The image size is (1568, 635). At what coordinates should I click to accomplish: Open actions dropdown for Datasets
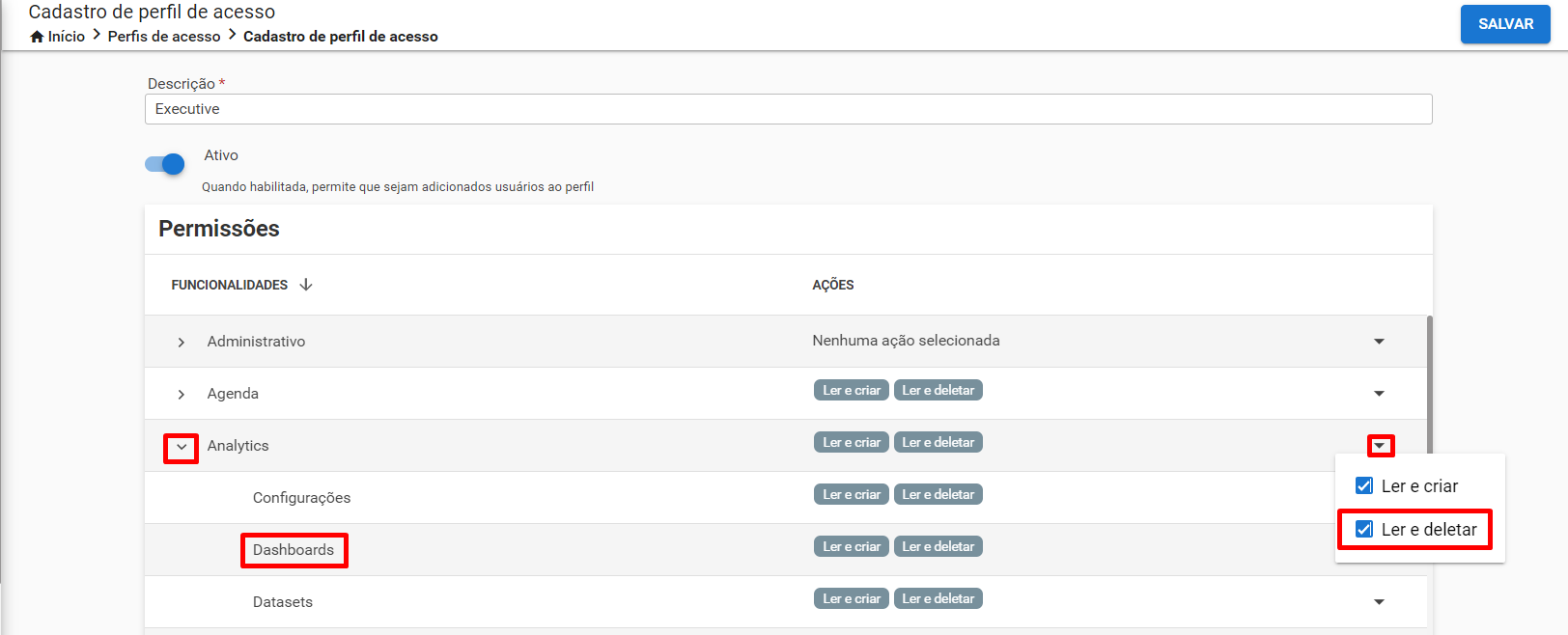tap(1379, 602)
